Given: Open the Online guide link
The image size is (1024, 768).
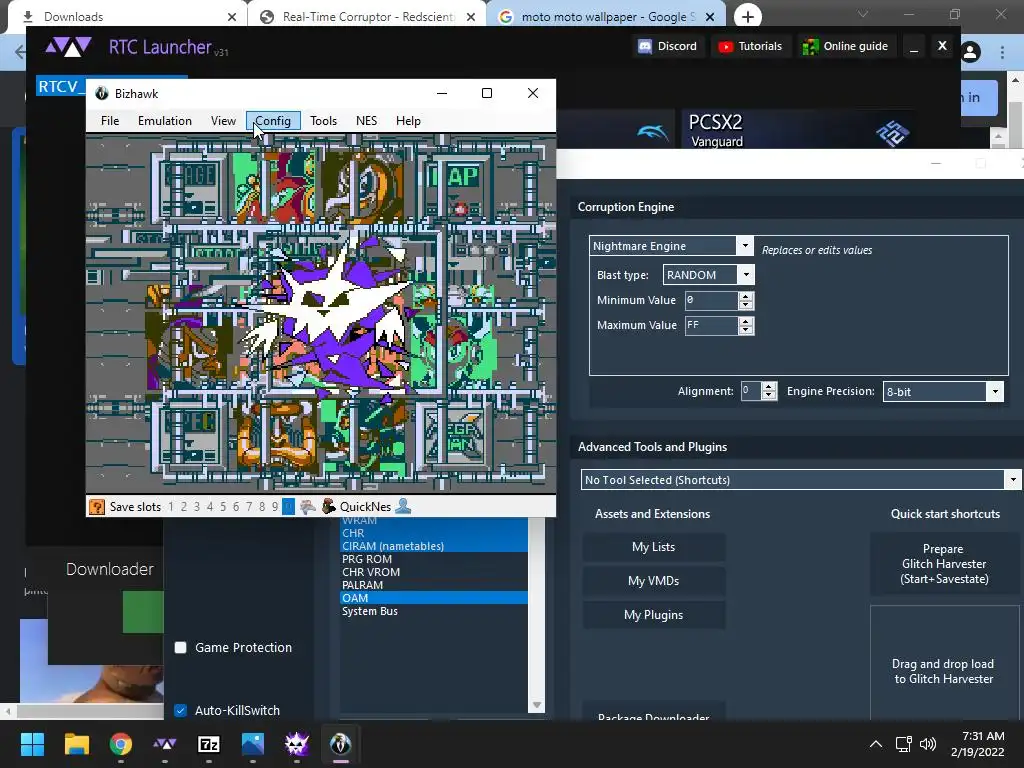Looking at the screenshot, I should click(845, 46).
